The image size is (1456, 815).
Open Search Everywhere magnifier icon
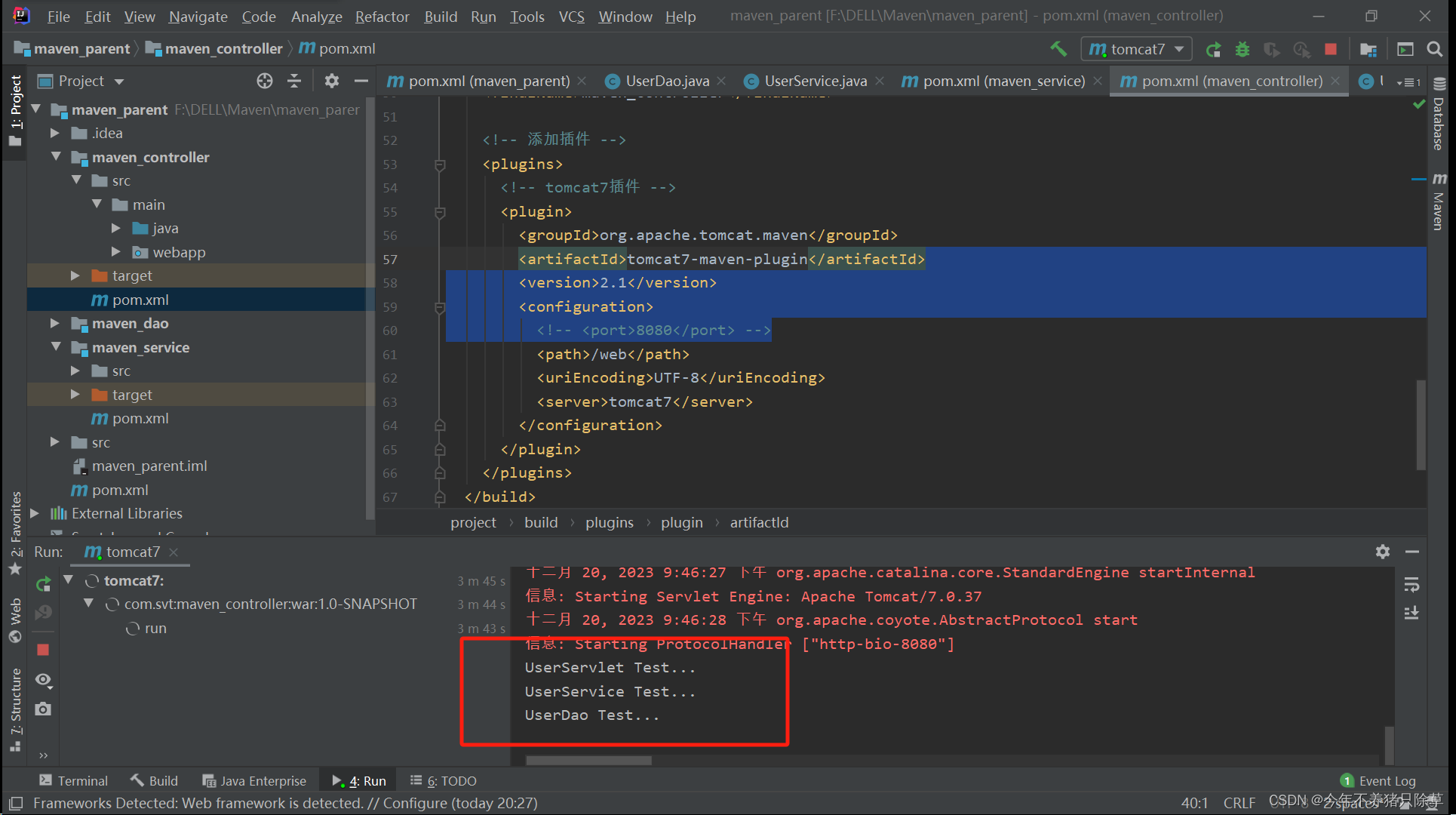click(1434, 49)
